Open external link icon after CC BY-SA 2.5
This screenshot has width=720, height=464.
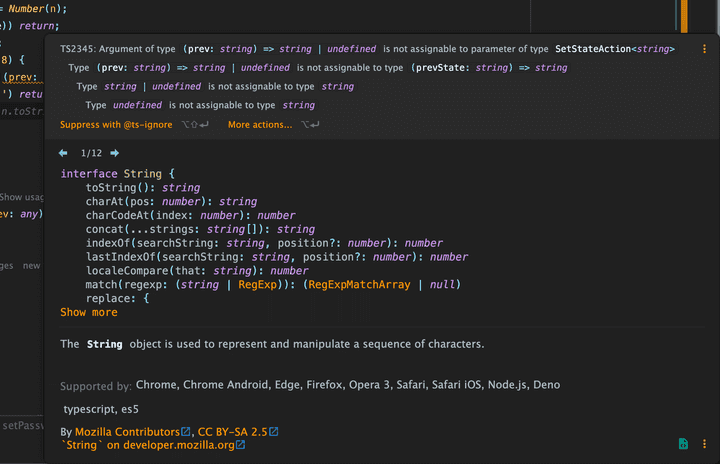pyautogui.click(x=274, y=432)
